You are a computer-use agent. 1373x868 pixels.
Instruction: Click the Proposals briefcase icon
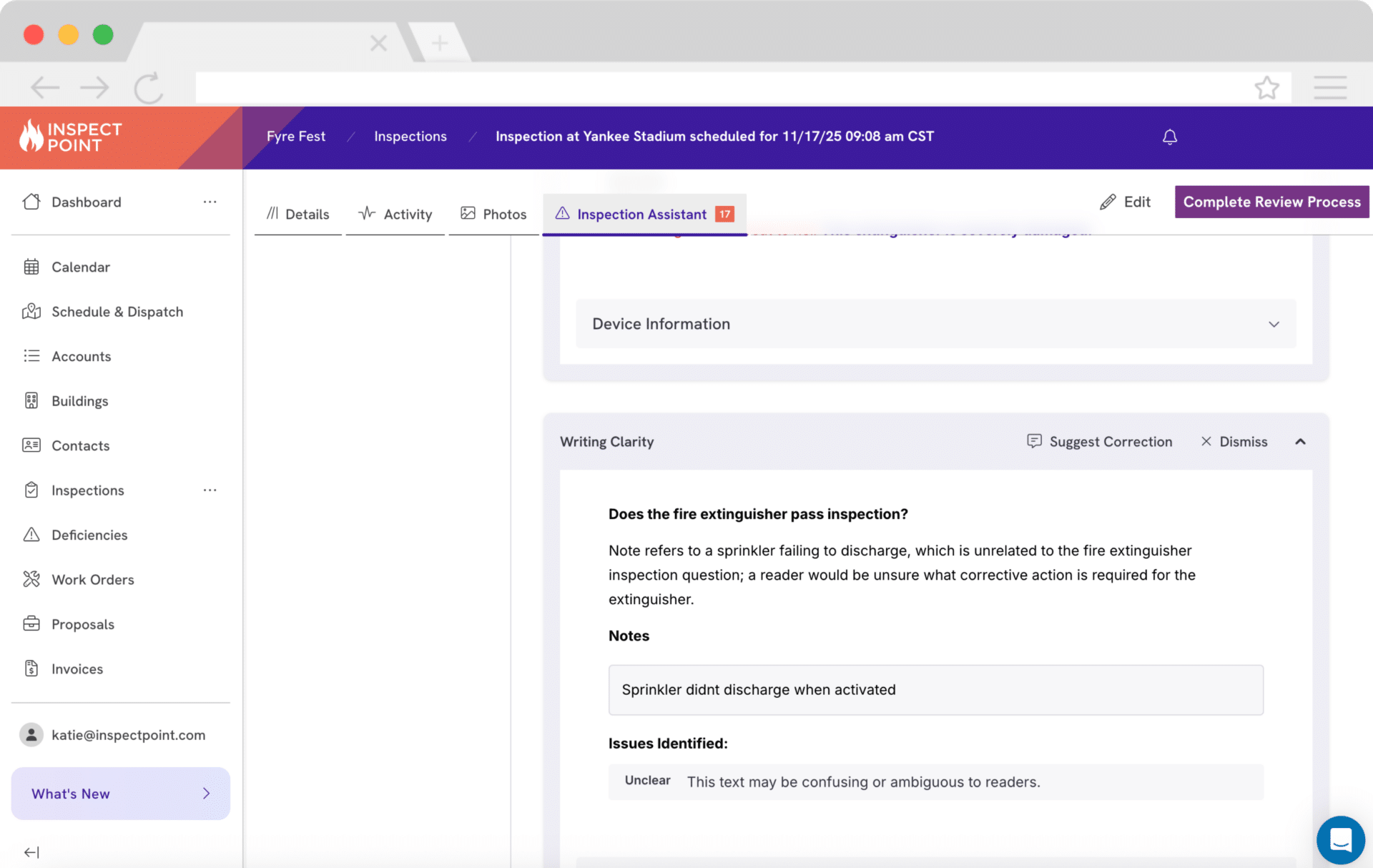(x=31, y=623)
